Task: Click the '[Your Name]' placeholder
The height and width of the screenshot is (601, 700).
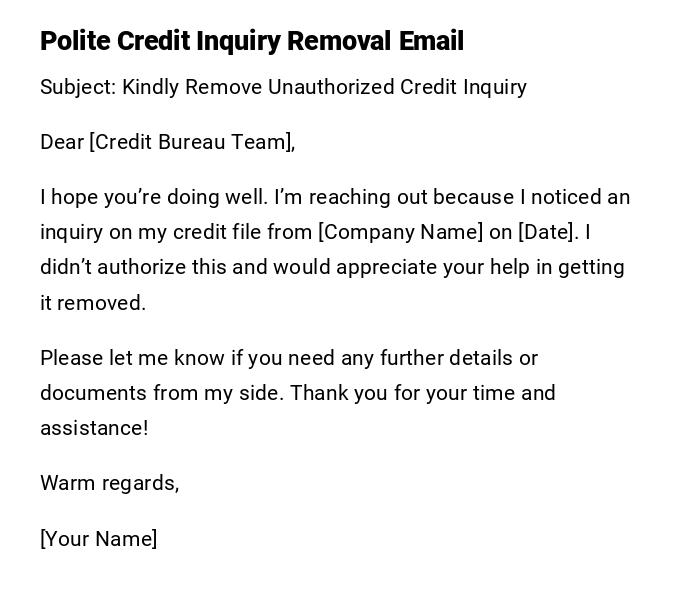Action: click(x=99, y=539)
